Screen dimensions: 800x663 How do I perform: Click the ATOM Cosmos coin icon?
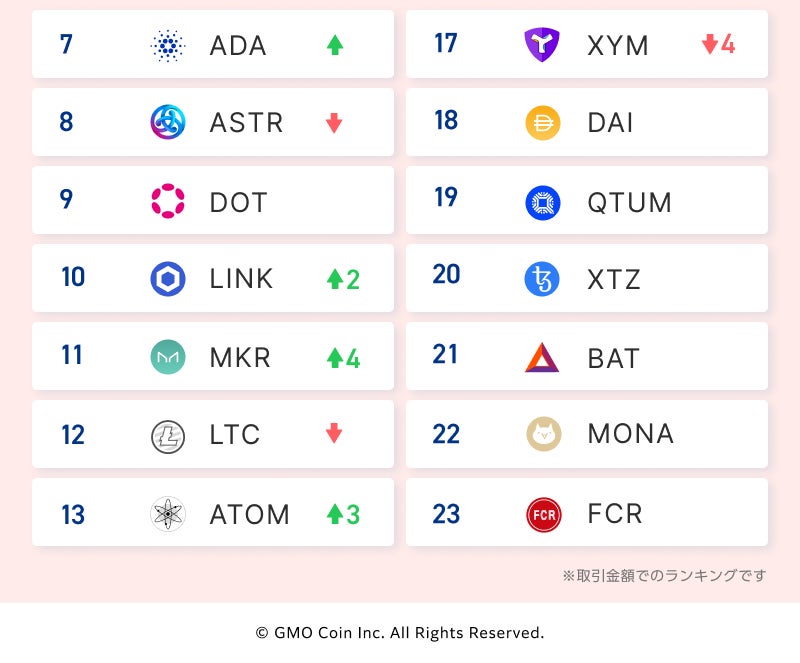coord(168,514)
